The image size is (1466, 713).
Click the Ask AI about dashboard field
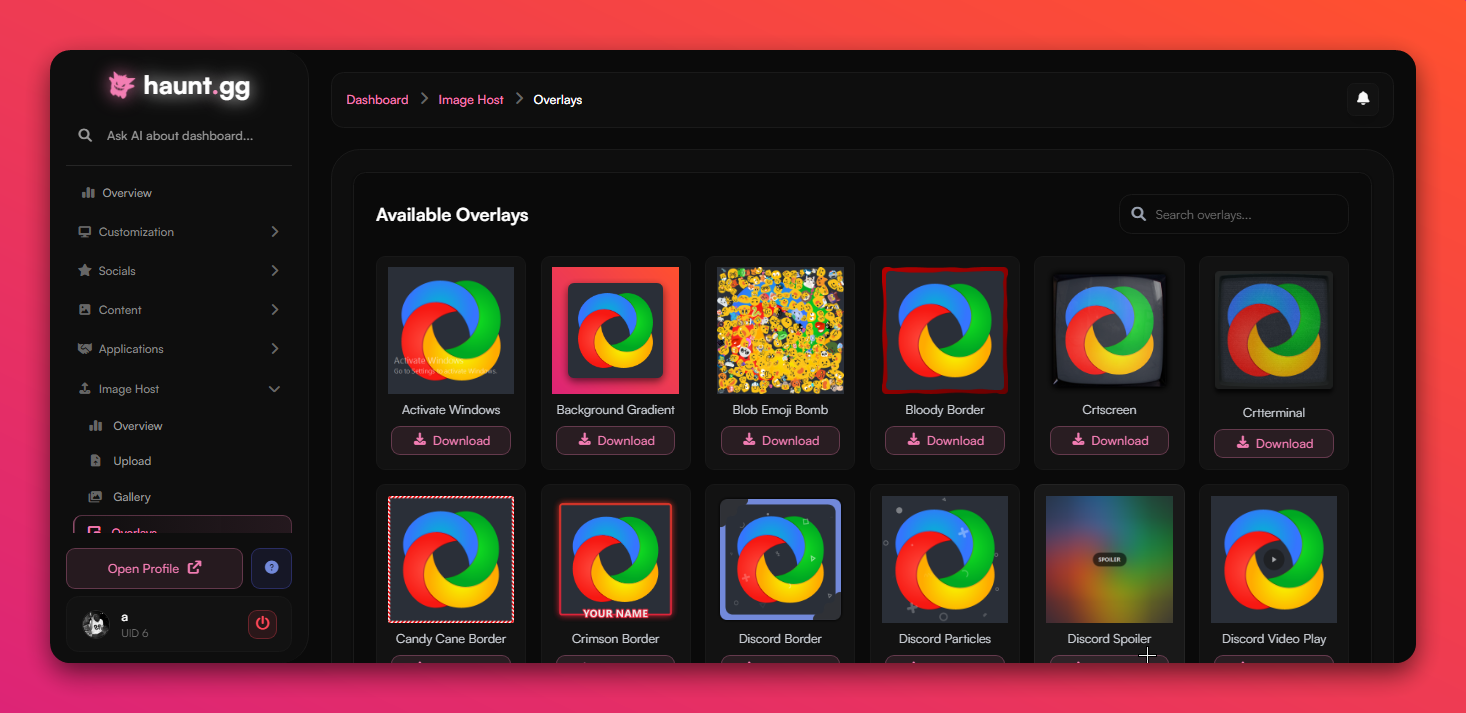(x=180, y=135)
